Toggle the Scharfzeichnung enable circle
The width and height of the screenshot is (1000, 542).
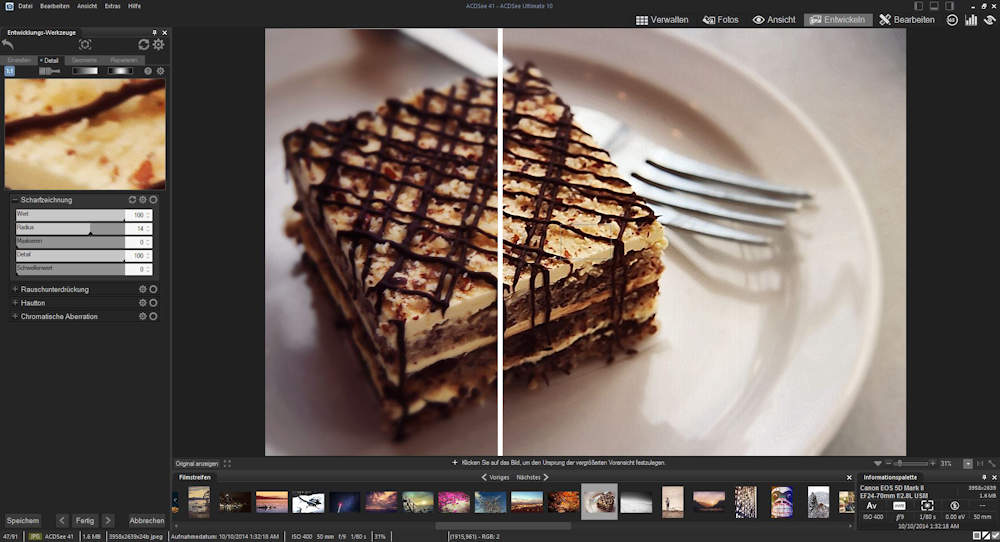[x=153, y=200]
